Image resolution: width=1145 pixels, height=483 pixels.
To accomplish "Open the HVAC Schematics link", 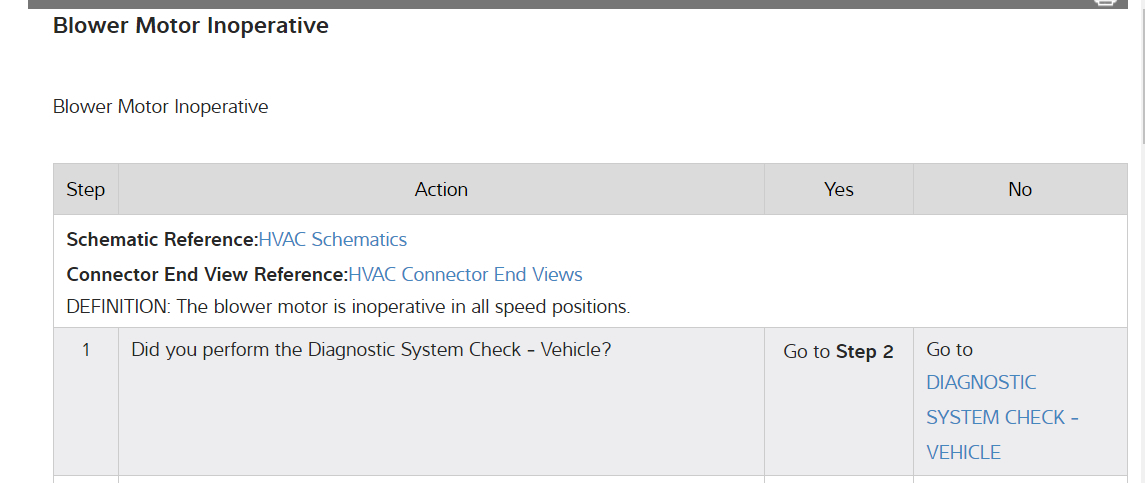I will pyautogui.click(x=332, y=240).
